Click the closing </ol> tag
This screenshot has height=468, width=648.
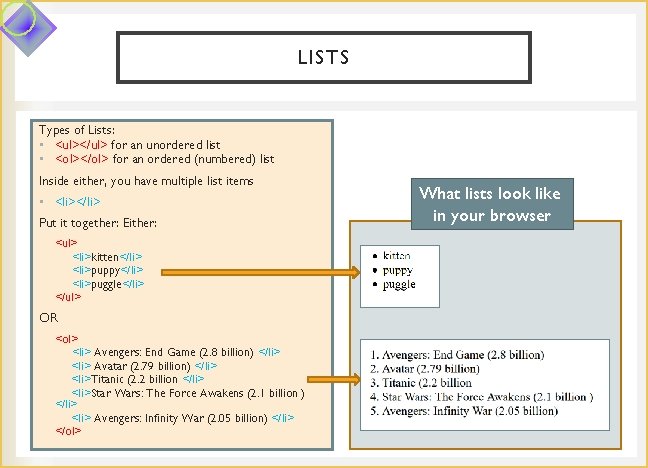(x=68, y=431)
